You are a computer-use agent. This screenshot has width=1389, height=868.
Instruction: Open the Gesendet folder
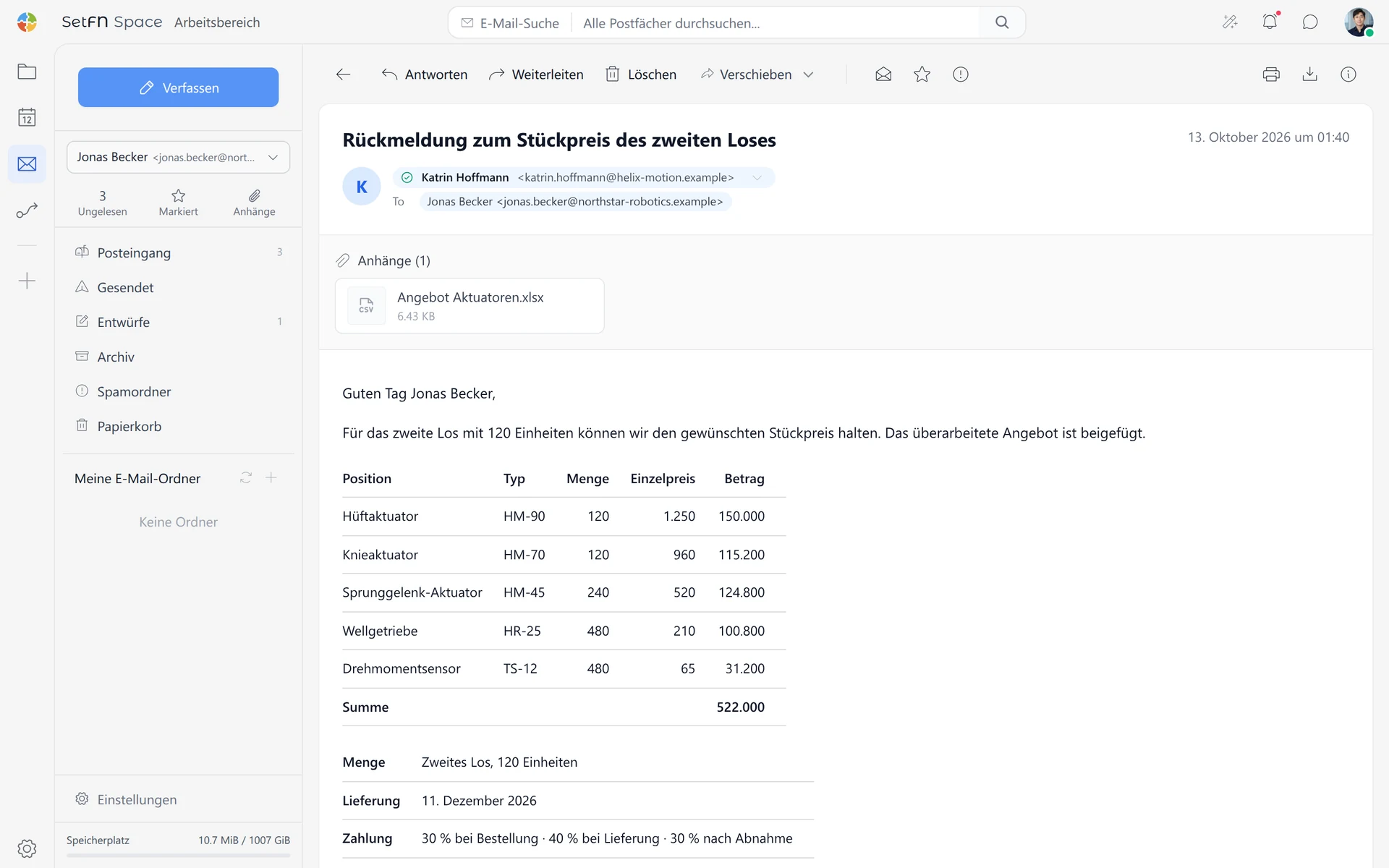178,287
